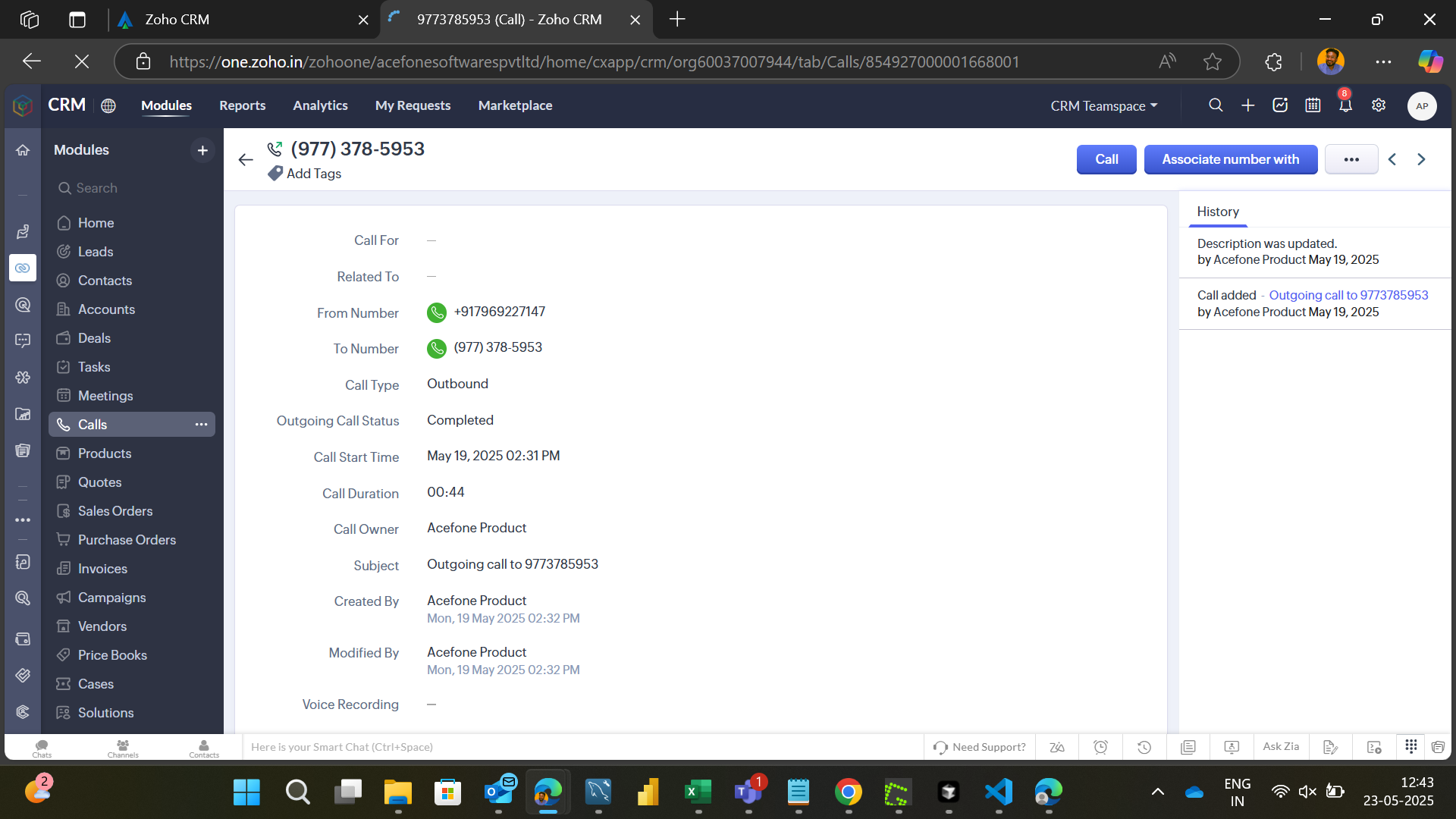Click the green phone icon beside From Number
Viewport: 1456px width, 819px height.
pos(437,312)
